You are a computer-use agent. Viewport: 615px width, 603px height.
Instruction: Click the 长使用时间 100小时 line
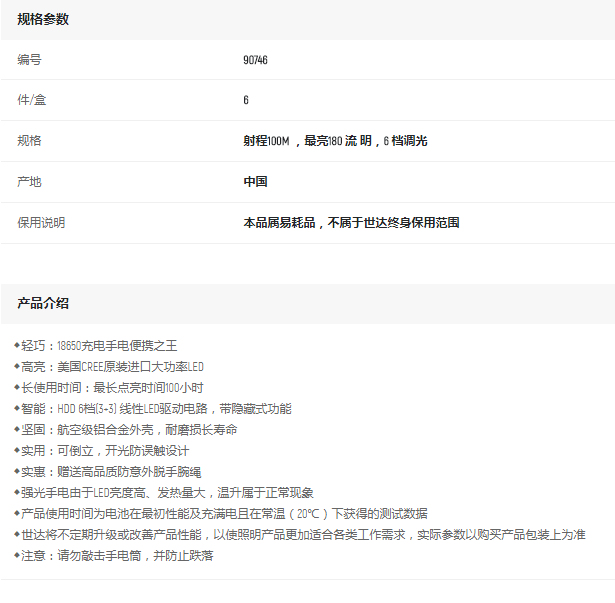point(112,387)
